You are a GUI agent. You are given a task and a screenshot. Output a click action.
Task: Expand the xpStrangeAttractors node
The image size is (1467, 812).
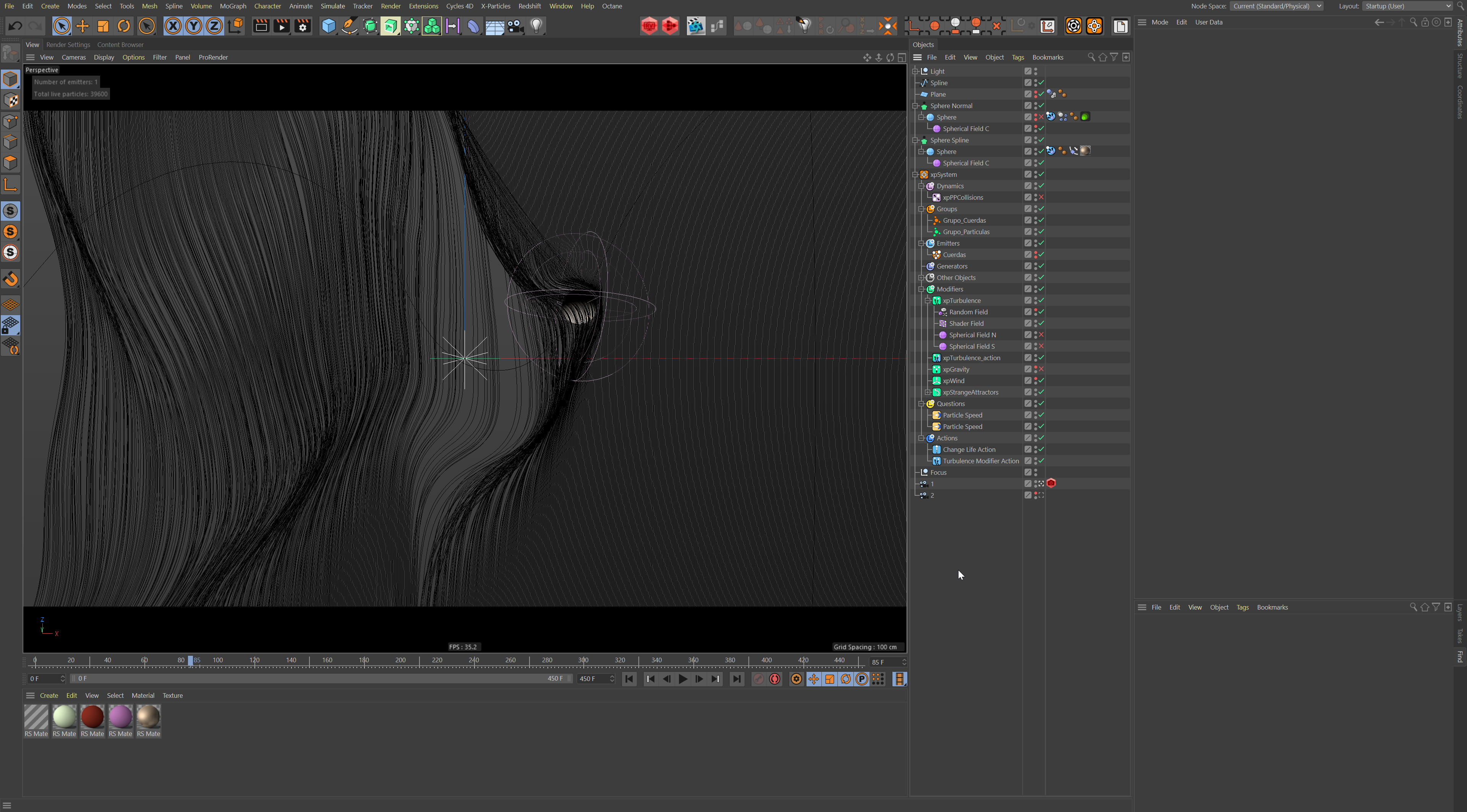coord(928,392)
